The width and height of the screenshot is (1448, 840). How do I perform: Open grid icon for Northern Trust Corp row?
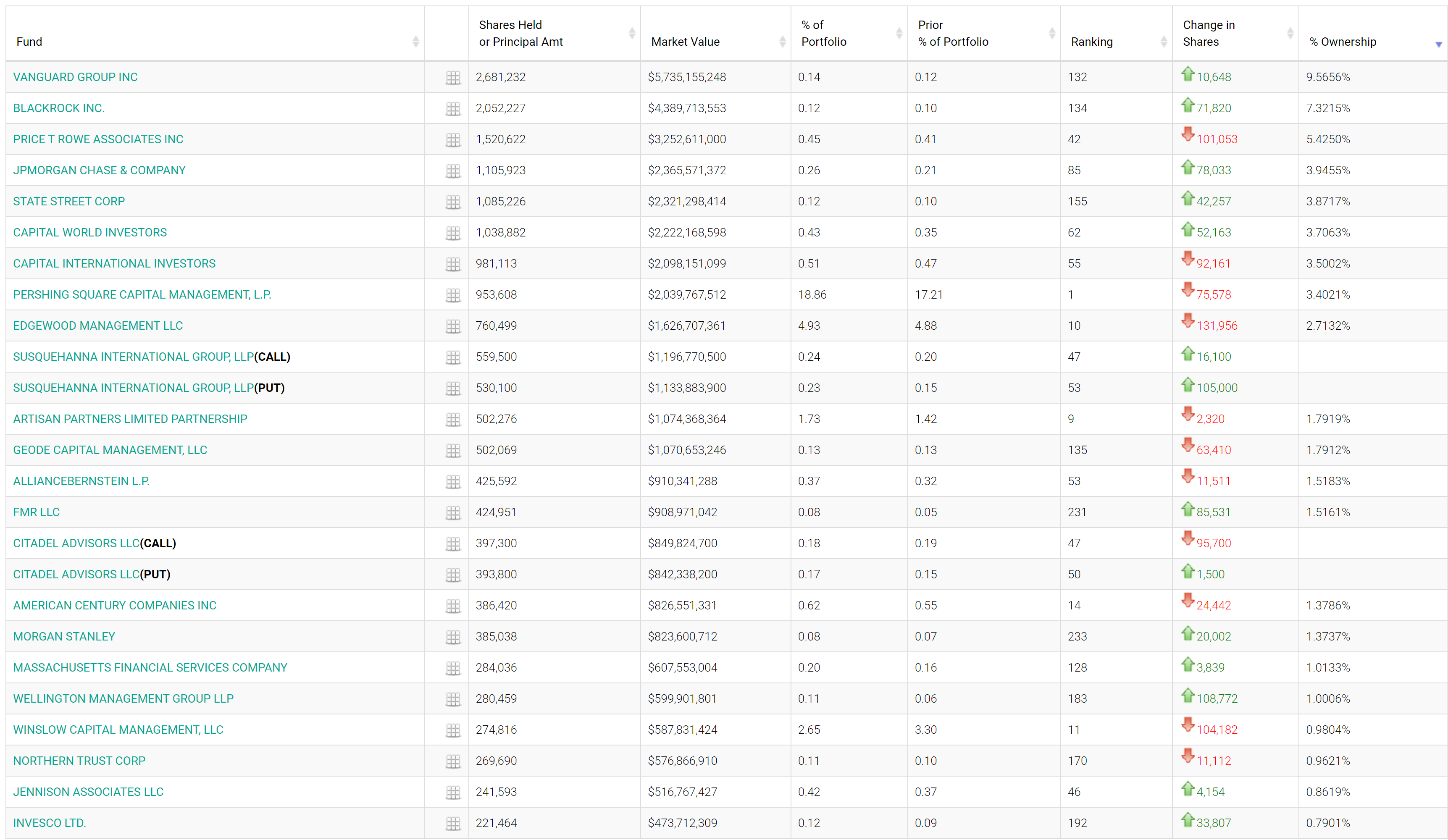[x=453, y=761]
